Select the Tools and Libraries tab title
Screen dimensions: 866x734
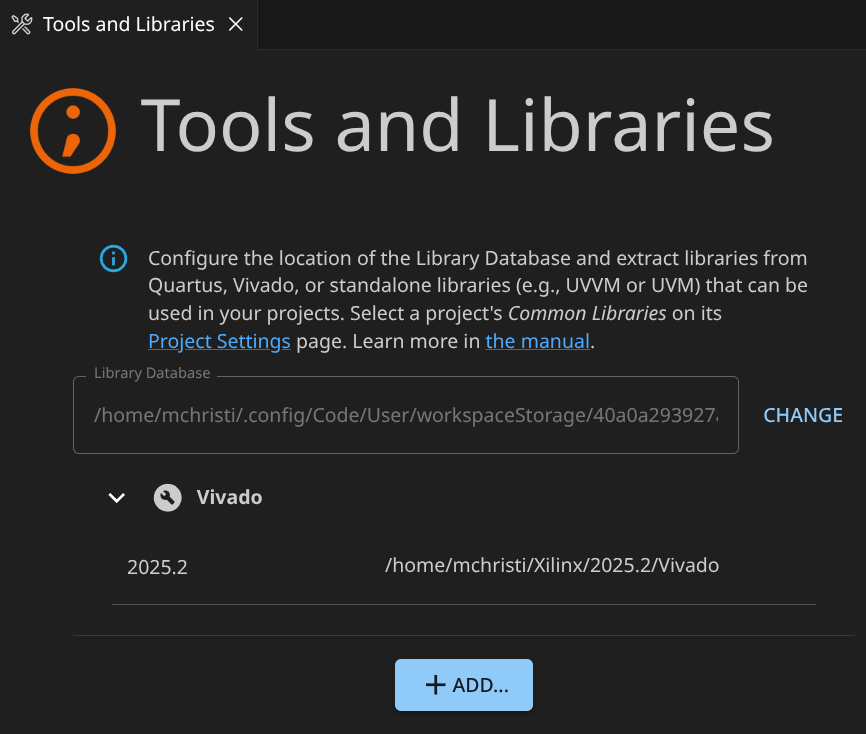tap(128, 24)
